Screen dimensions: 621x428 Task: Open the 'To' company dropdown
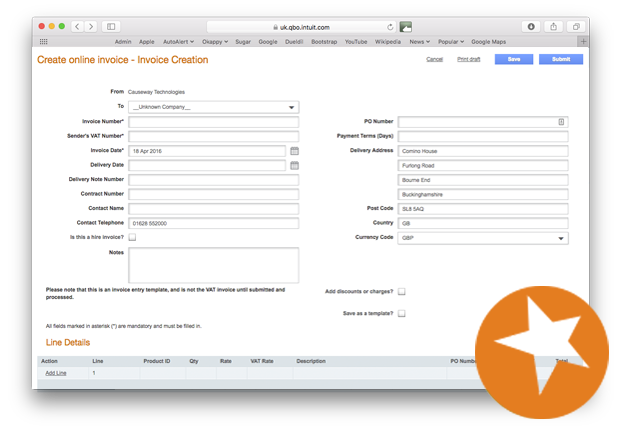[x=213, y=107]
